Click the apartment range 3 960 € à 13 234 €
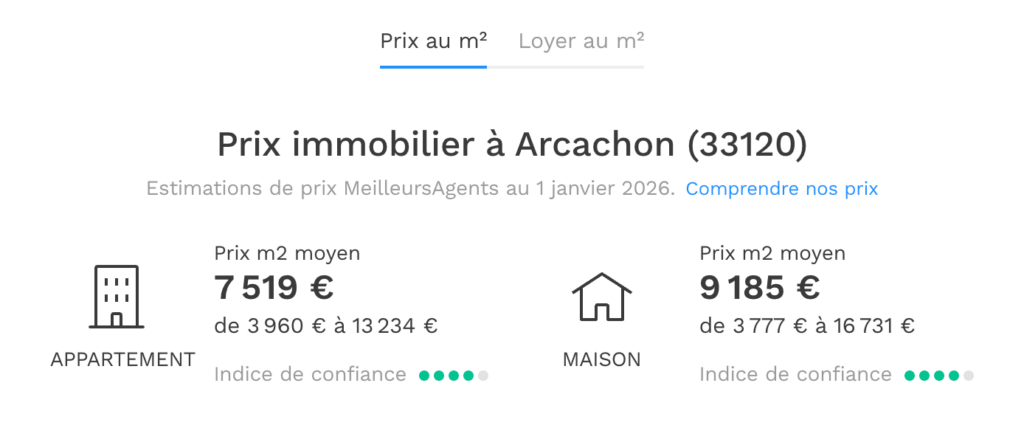1024x431 pixels. 326,326
